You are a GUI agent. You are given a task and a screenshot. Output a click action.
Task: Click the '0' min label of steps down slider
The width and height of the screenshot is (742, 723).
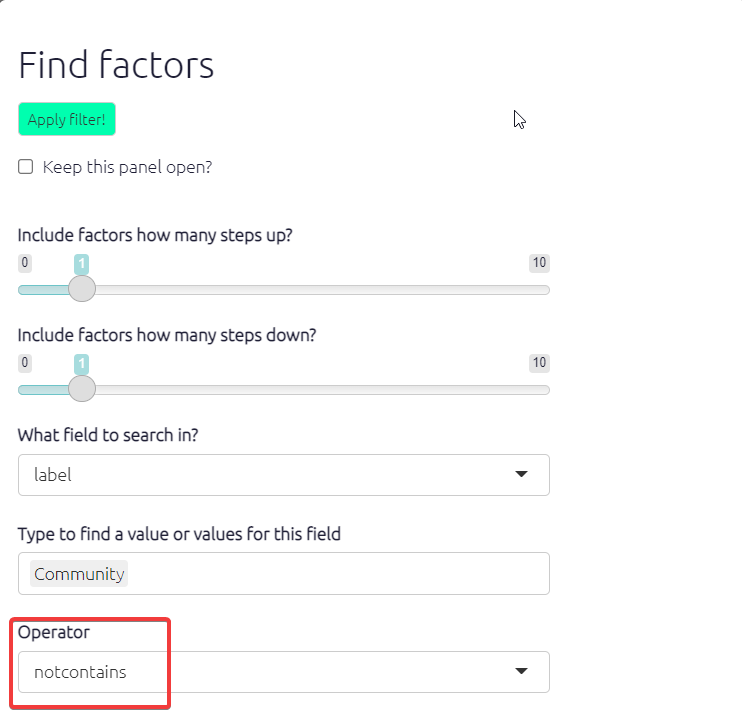click(x=25, y=362)
